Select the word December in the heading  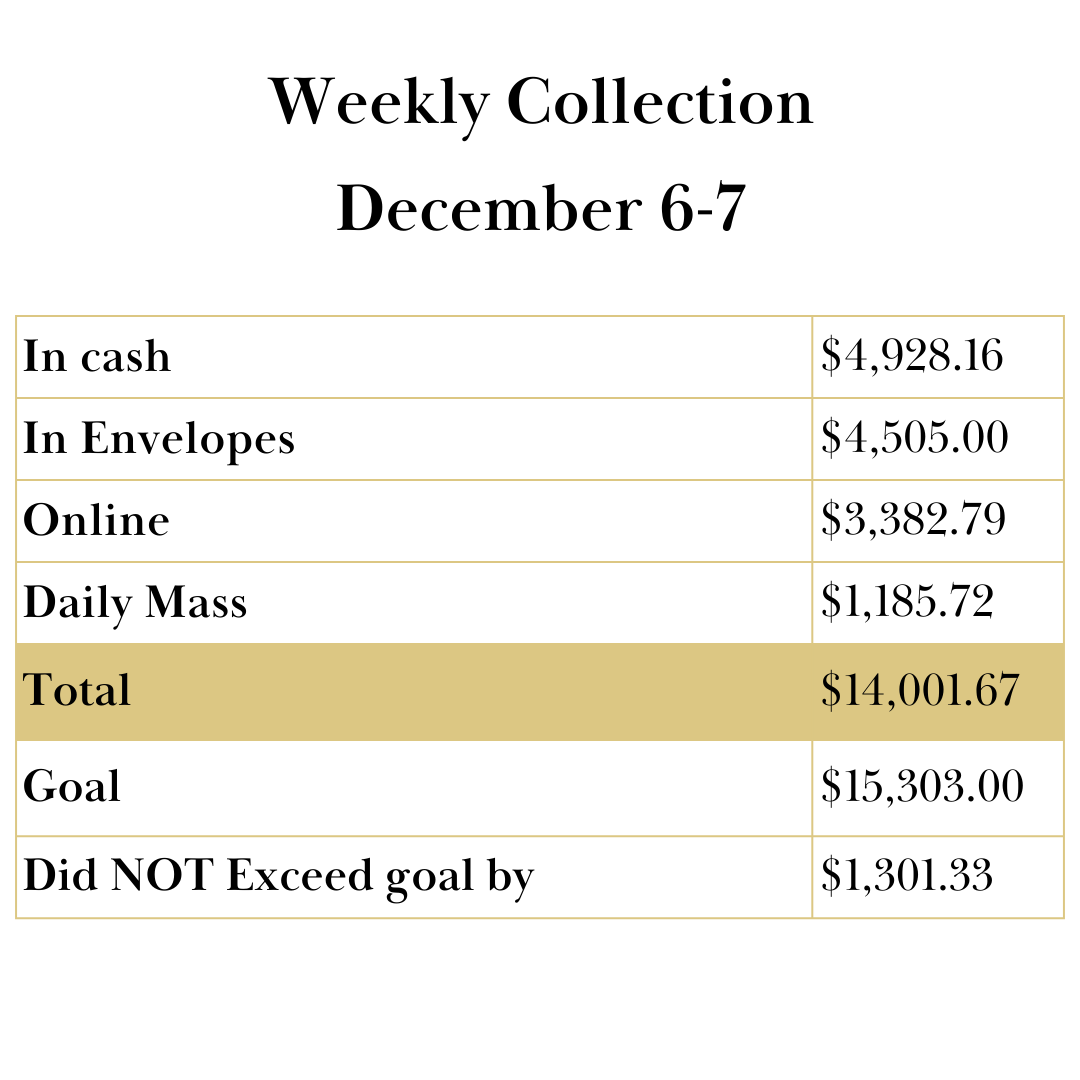[x=489, y=209]
